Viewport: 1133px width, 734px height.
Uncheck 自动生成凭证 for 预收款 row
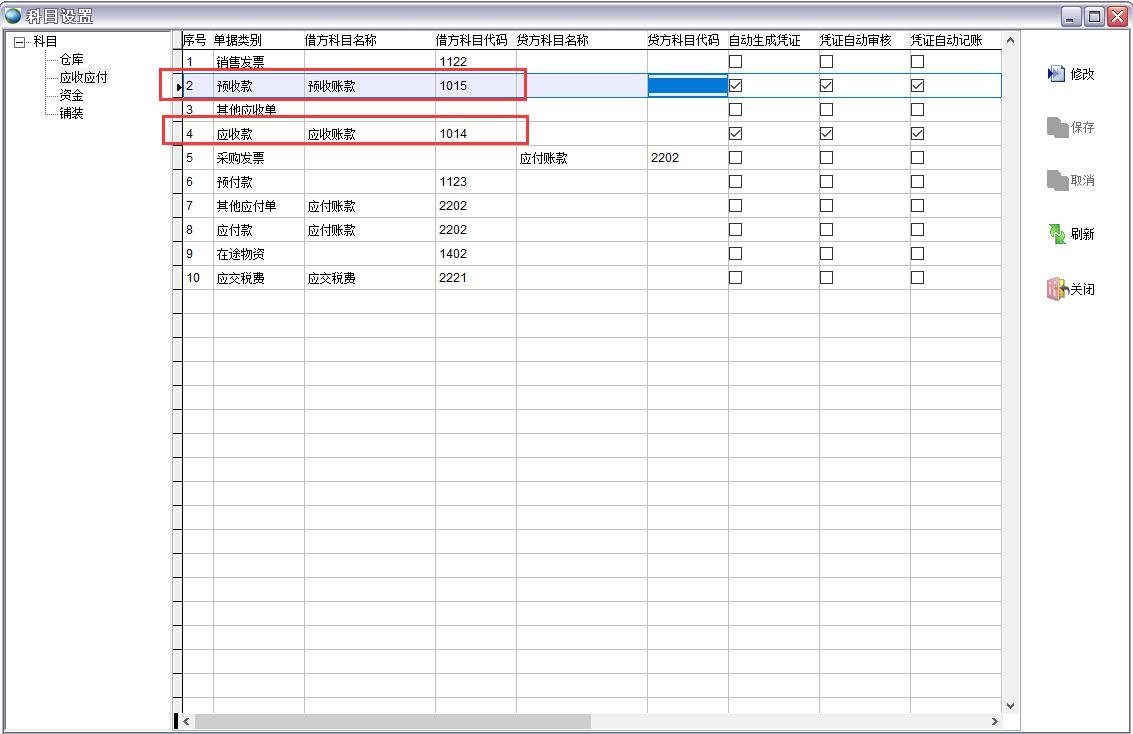coord(735,86)
